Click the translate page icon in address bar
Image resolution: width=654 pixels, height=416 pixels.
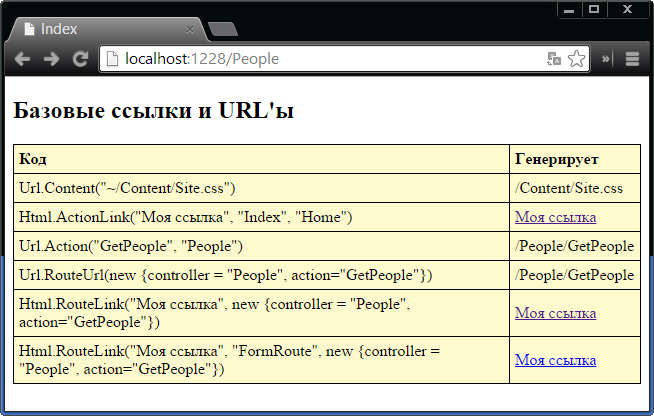(553, 59)
